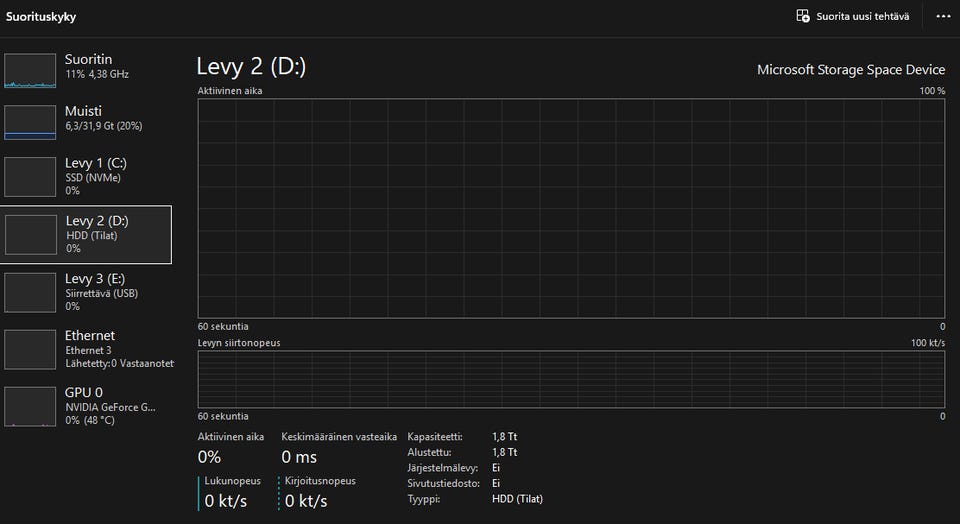The height and width of the screenshot is (524, 960).
Task: Click the Tyyppi HDD (Tilat) value
Action: [517, 499]
